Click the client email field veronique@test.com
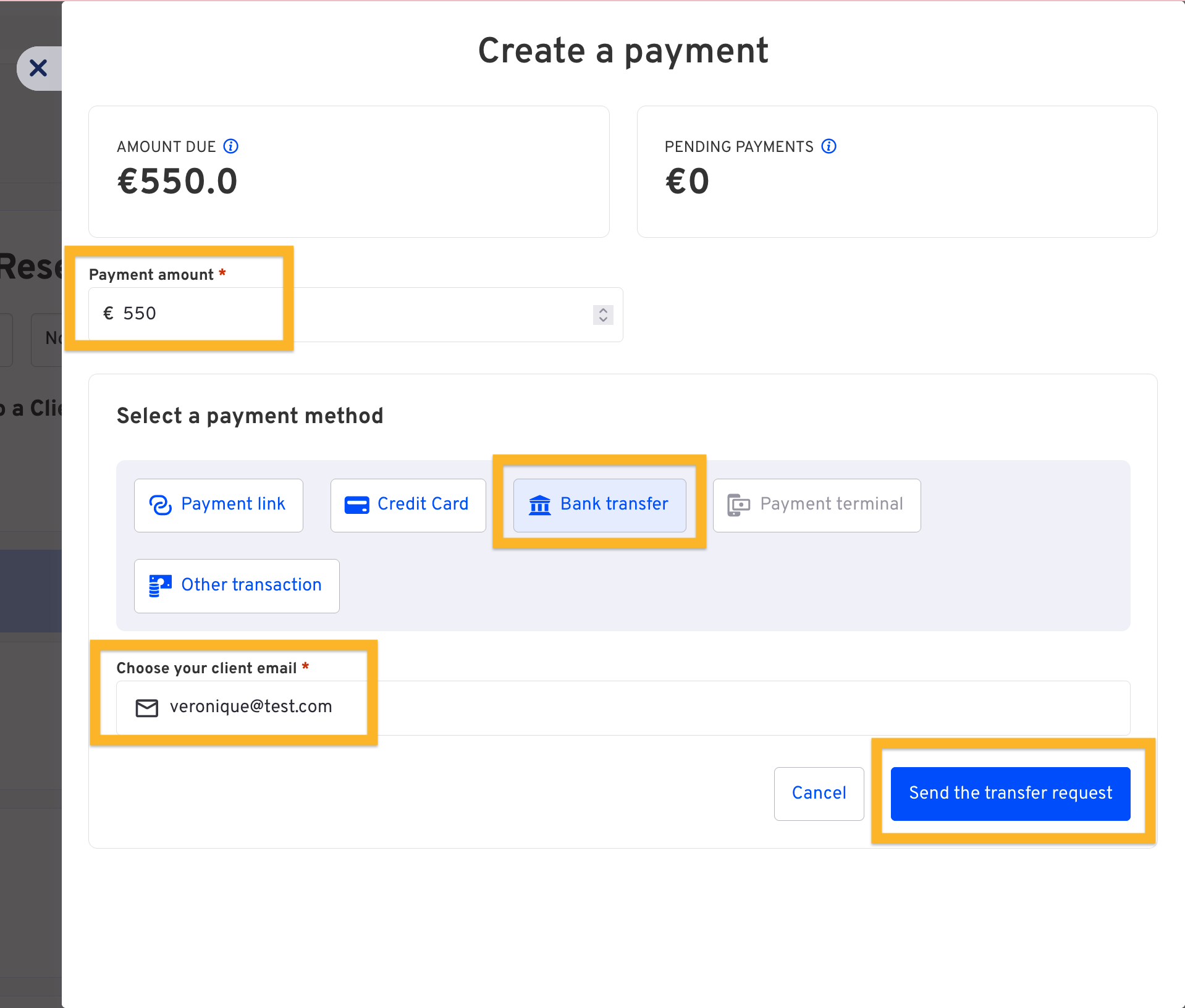This screenshot has height=1008, width=1185. [x=623, y=708]
